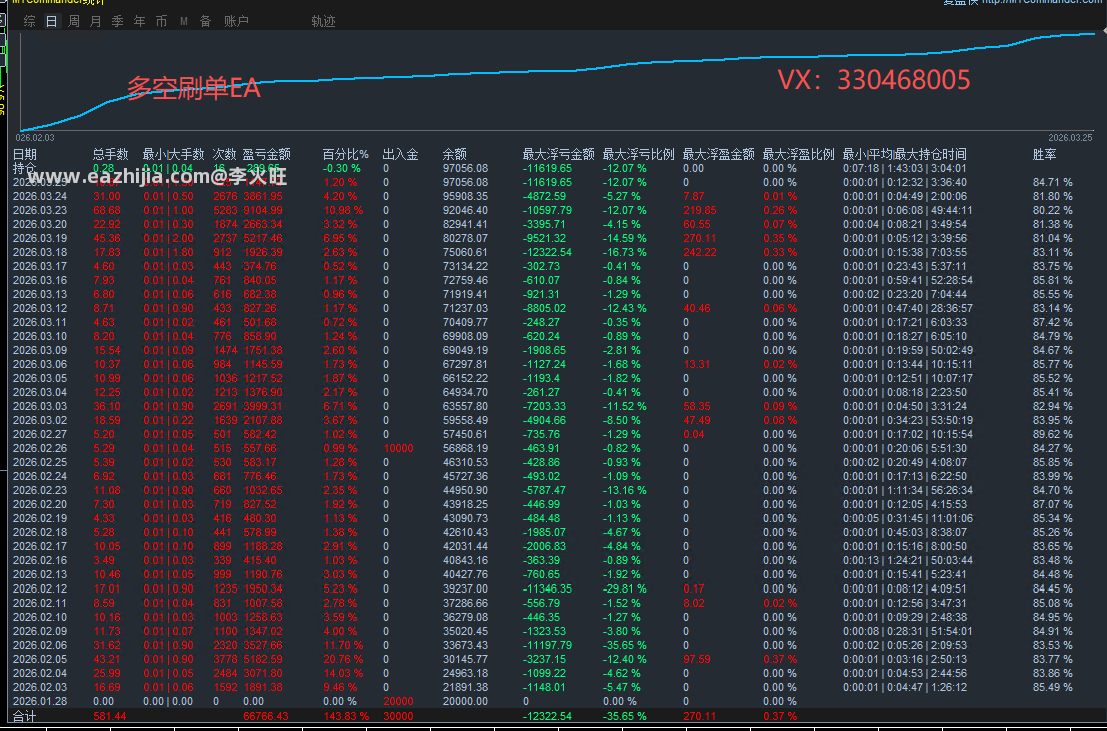Click the blue equity curve line
The image size is (1107, 731).
558,71
